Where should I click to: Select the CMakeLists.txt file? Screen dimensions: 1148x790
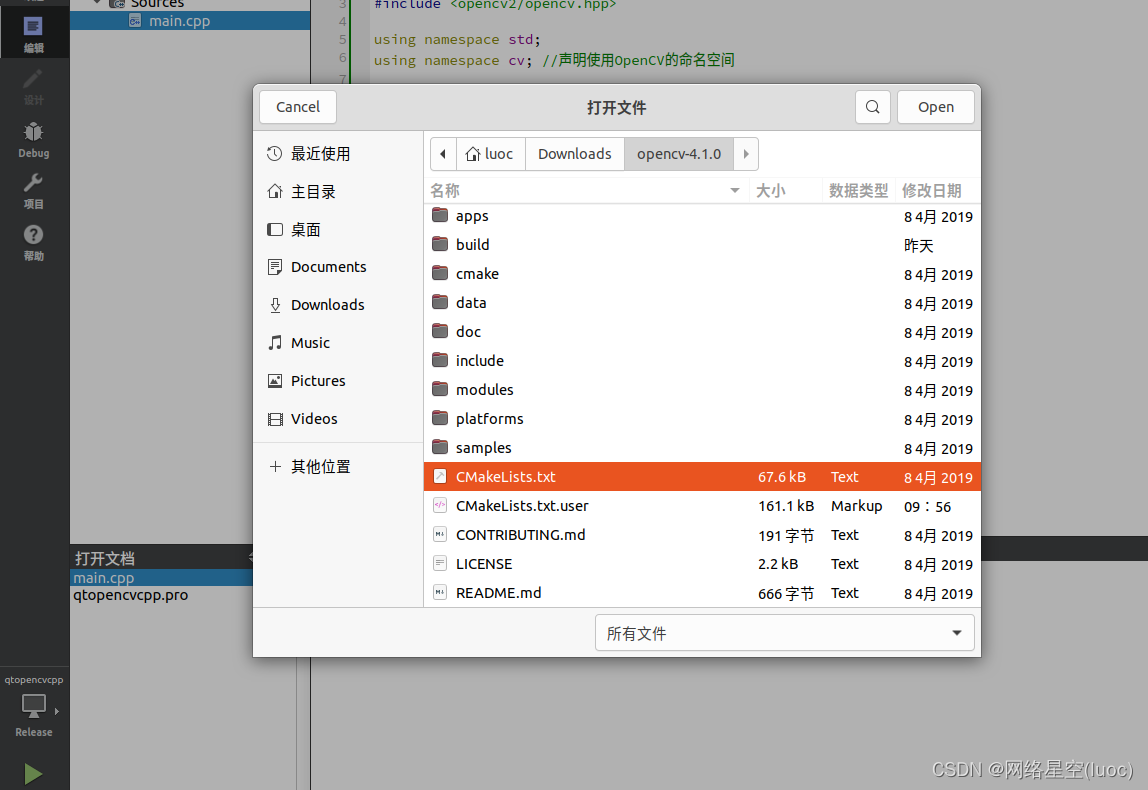702,477
